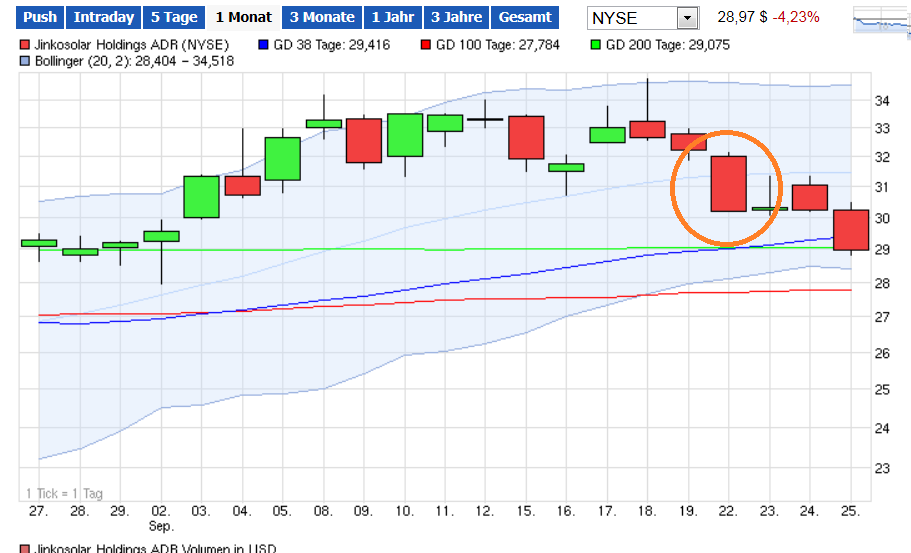Click the 02. Sep date axis label
The image size is (911, 553).
pyautogui.click(x=161, y=518)
